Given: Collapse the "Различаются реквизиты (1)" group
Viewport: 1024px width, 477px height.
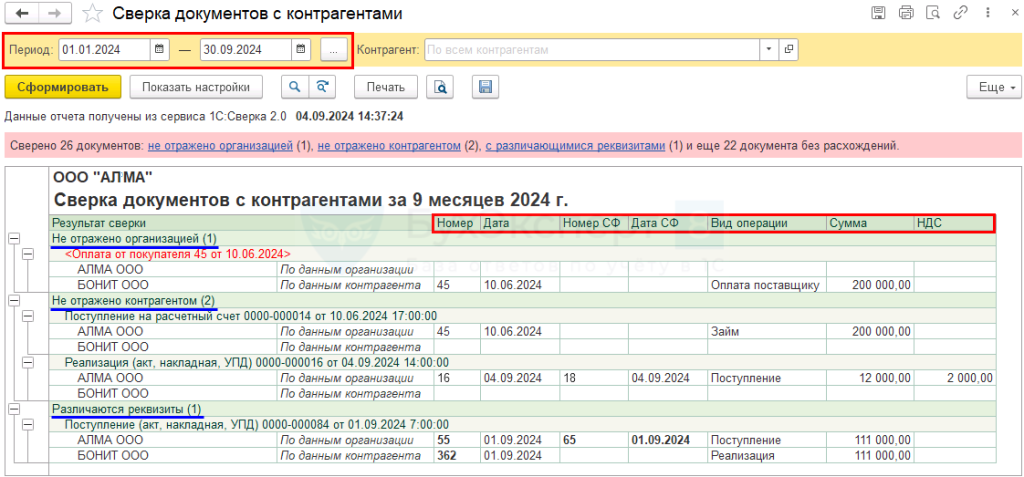Looking at the screenshot, I should [x=14, y=409].
